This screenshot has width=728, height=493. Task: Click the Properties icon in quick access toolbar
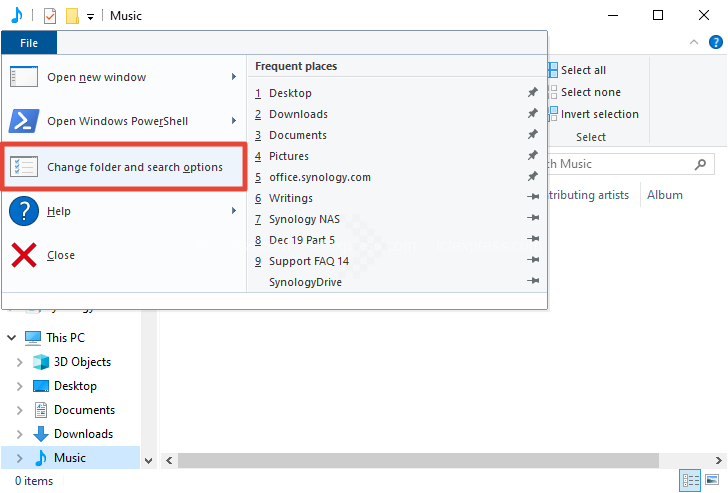49,15
